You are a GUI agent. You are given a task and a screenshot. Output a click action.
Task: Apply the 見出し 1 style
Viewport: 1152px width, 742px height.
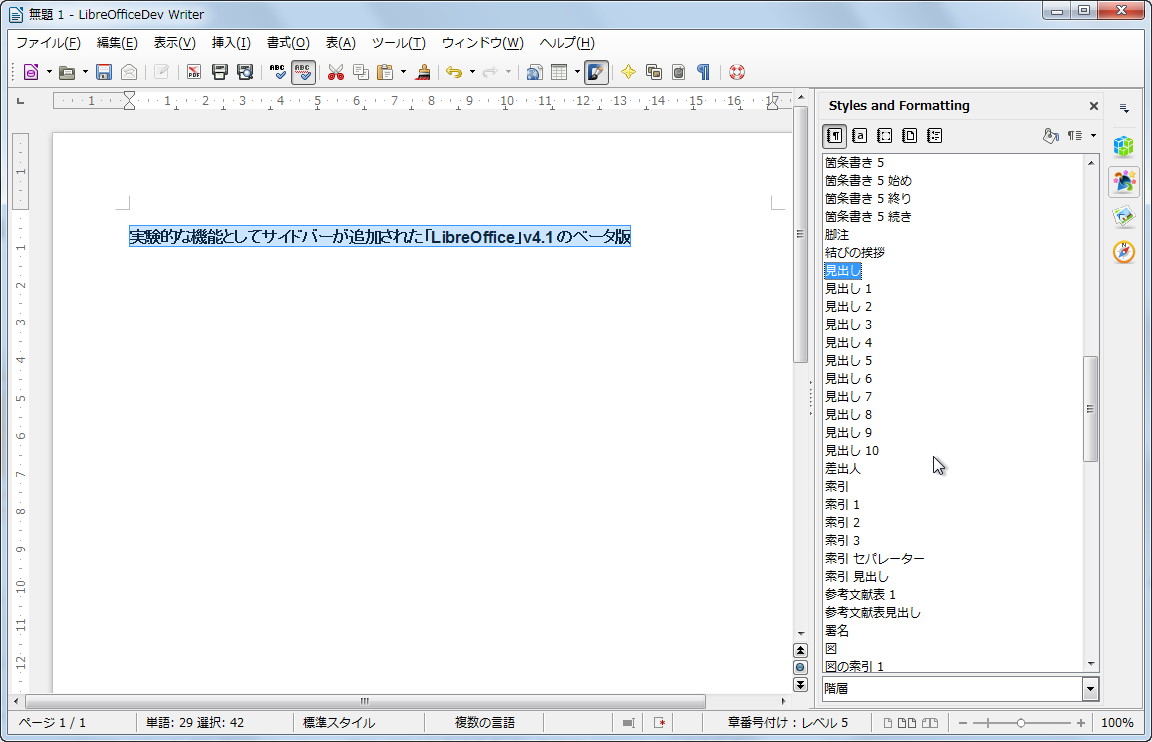[x=849, y=288]
